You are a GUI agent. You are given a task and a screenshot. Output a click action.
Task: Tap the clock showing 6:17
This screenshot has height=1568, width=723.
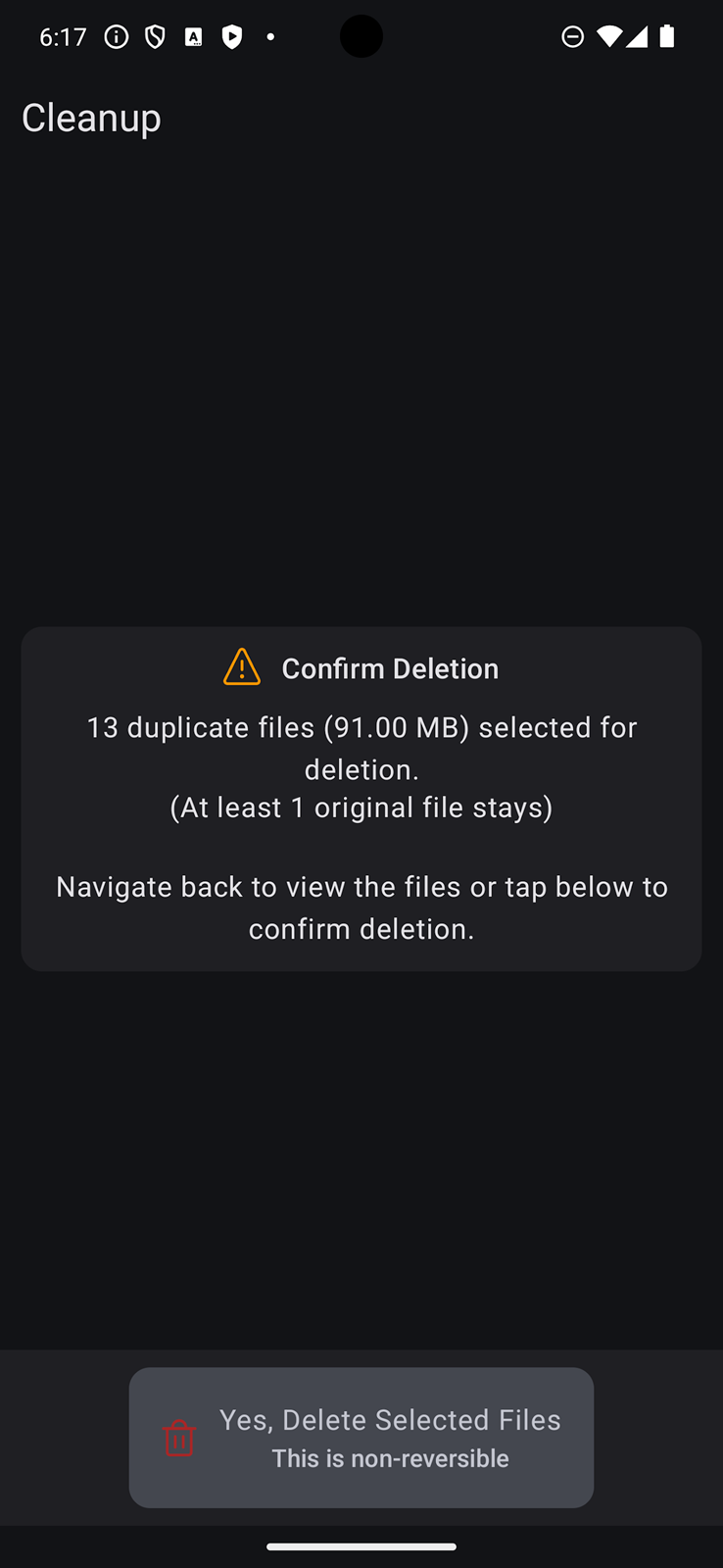64,37
